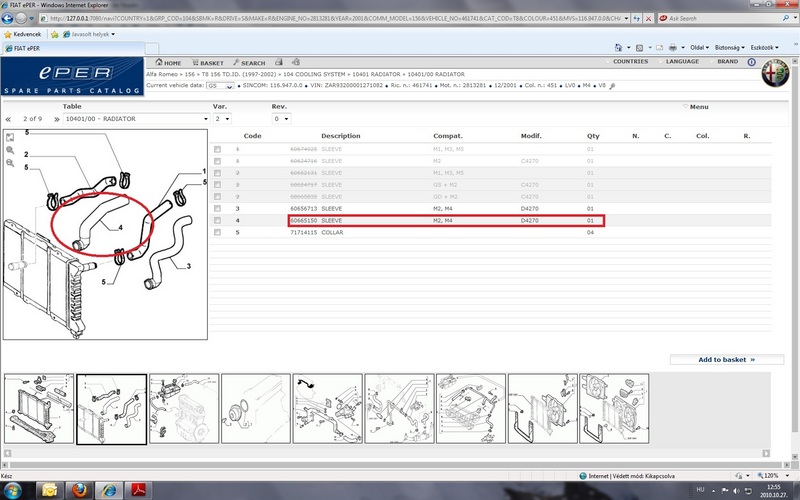
Task: Open the Windows Start menu
Action: [11, 491]
